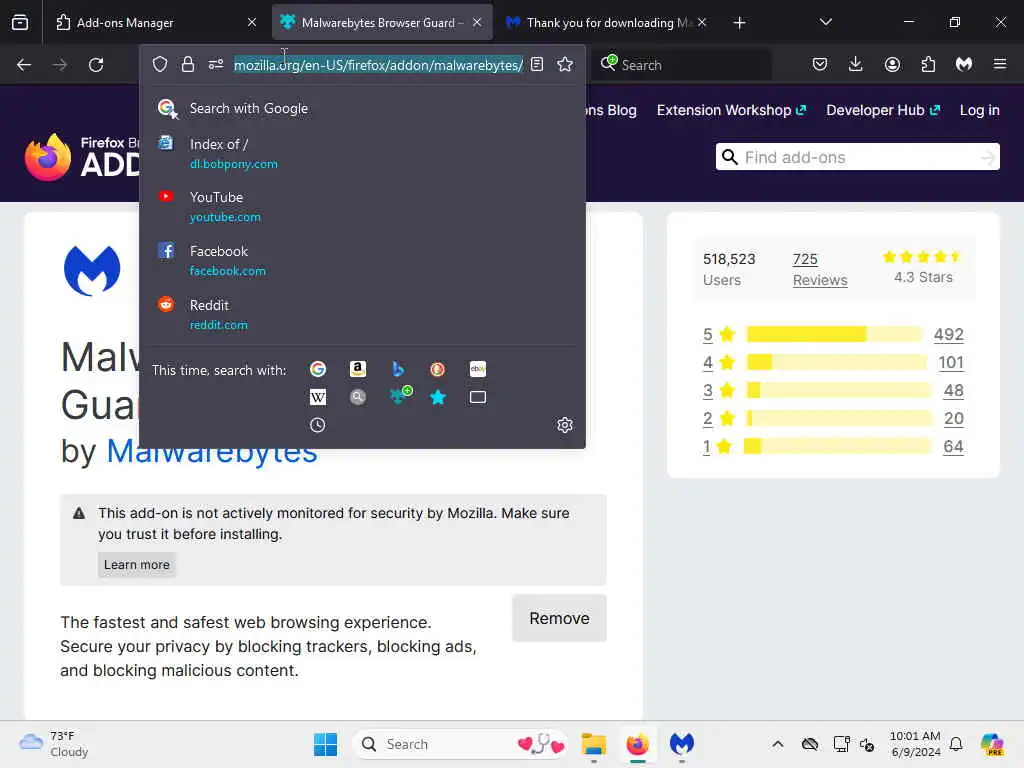Open the dl.bobpony.com Index suggestion
This screenshot has height=768, width=1024.
tap(362, 153)
